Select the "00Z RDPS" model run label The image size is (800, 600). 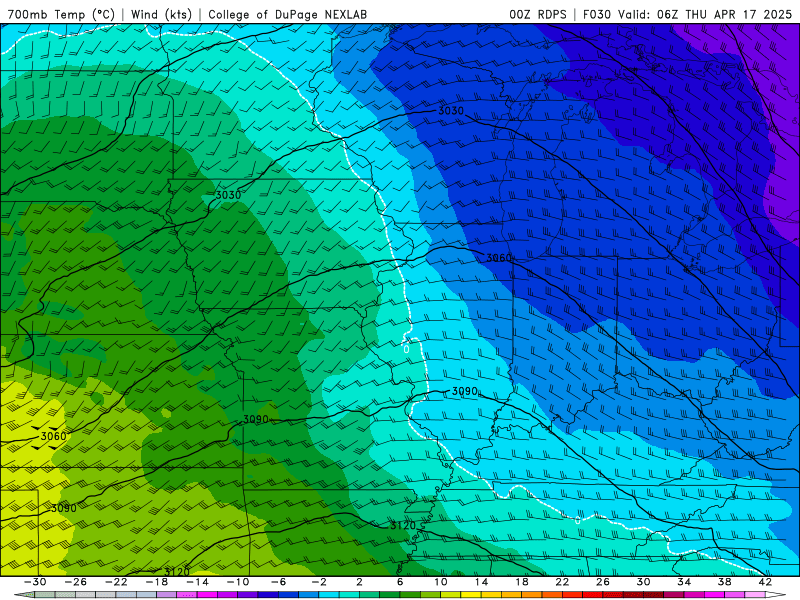click(x=537, y=14)
